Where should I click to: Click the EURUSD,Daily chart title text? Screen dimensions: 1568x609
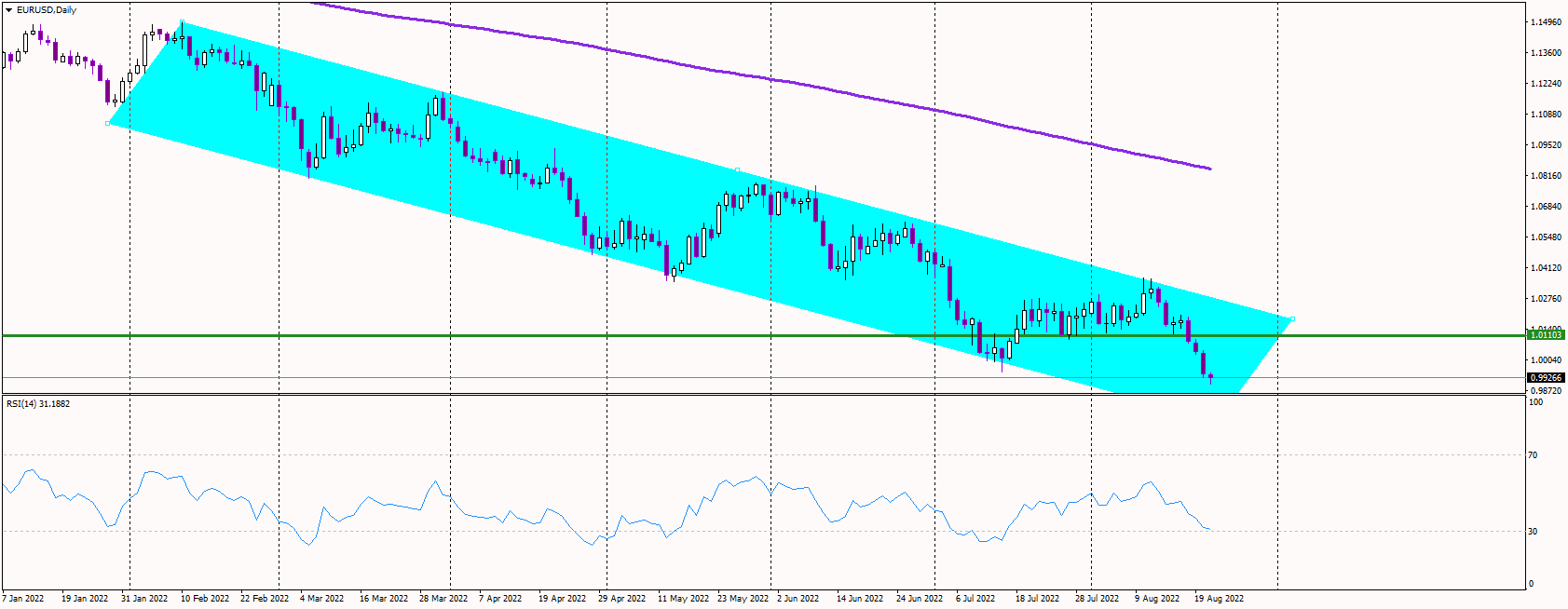47,9
